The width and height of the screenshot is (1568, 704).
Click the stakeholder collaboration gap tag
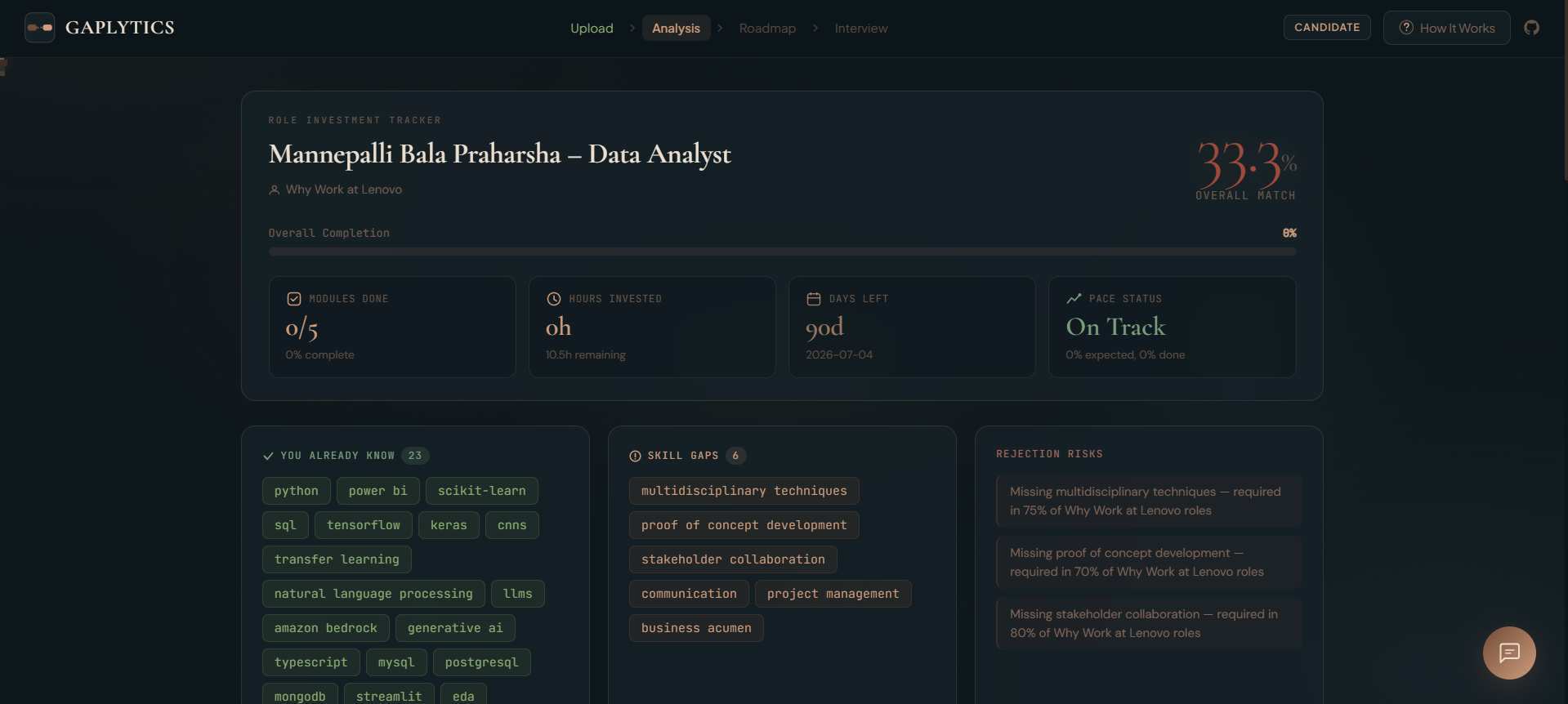[x=733, y=559]
